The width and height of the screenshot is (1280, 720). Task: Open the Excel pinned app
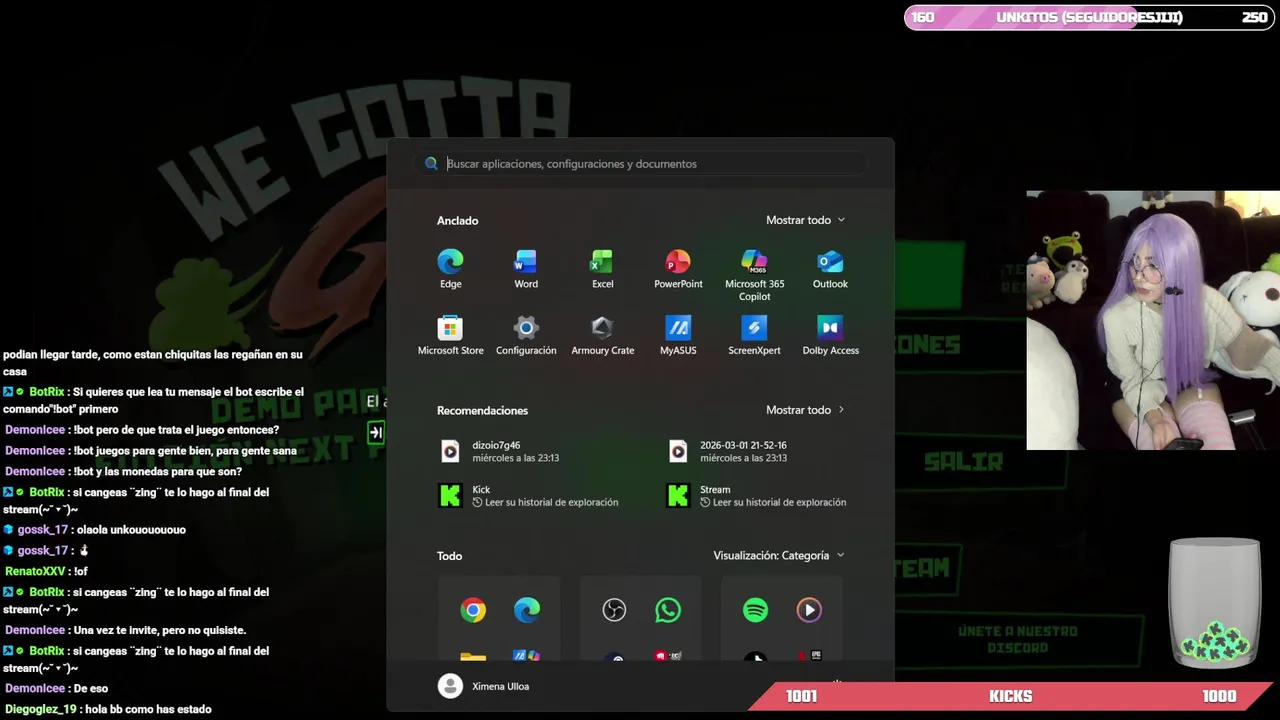(602, 269)
